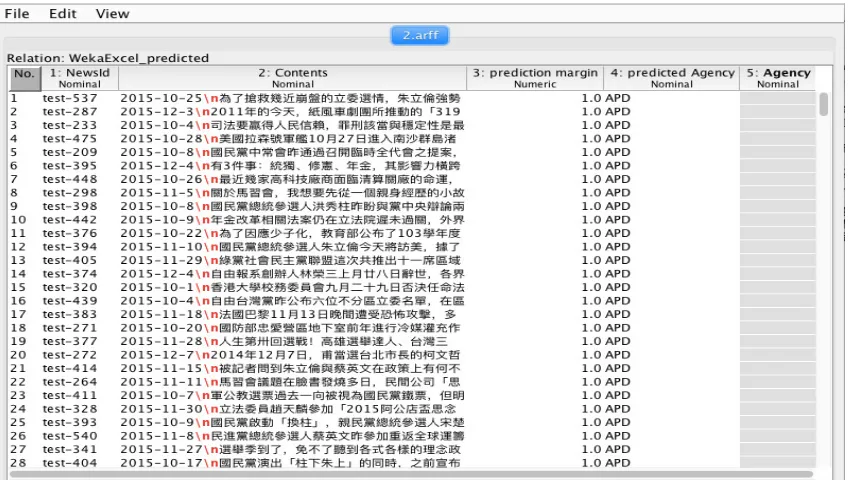Click the Contents cell starting 2015-11-29
Screen dimensions: 848x480
(293, 261)
